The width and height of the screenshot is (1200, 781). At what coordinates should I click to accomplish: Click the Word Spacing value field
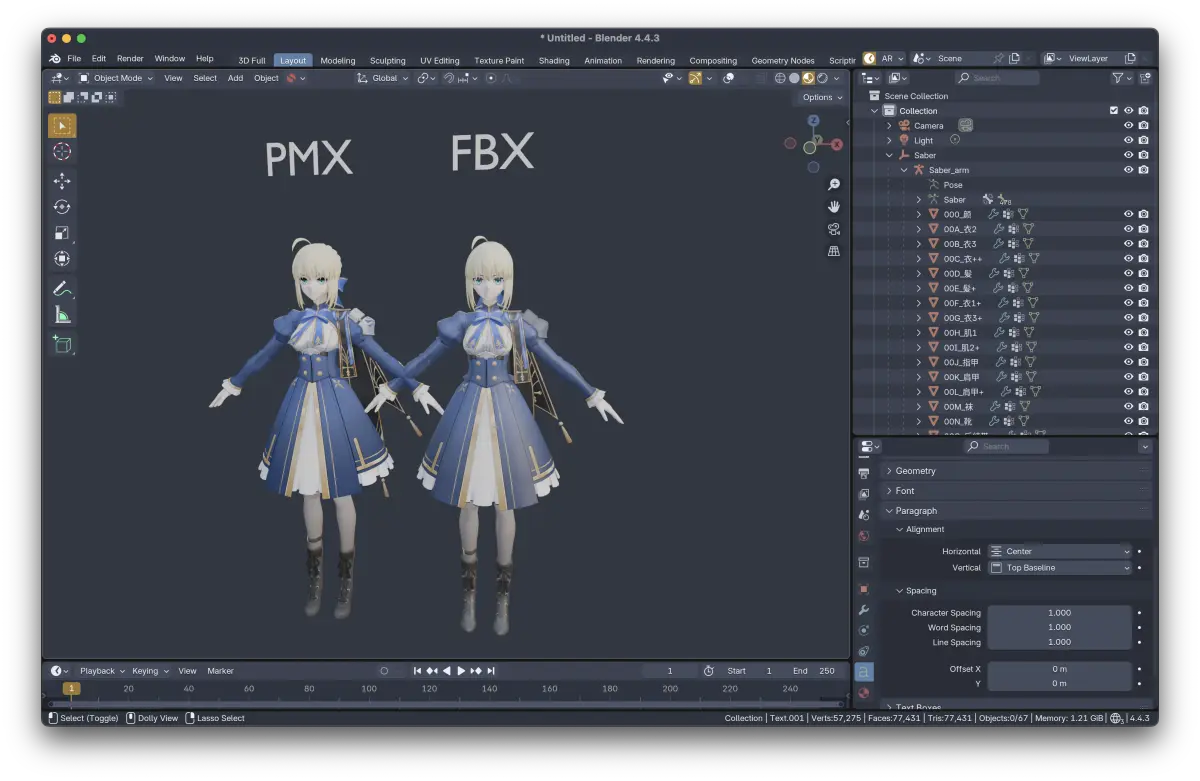[1060, 628]
